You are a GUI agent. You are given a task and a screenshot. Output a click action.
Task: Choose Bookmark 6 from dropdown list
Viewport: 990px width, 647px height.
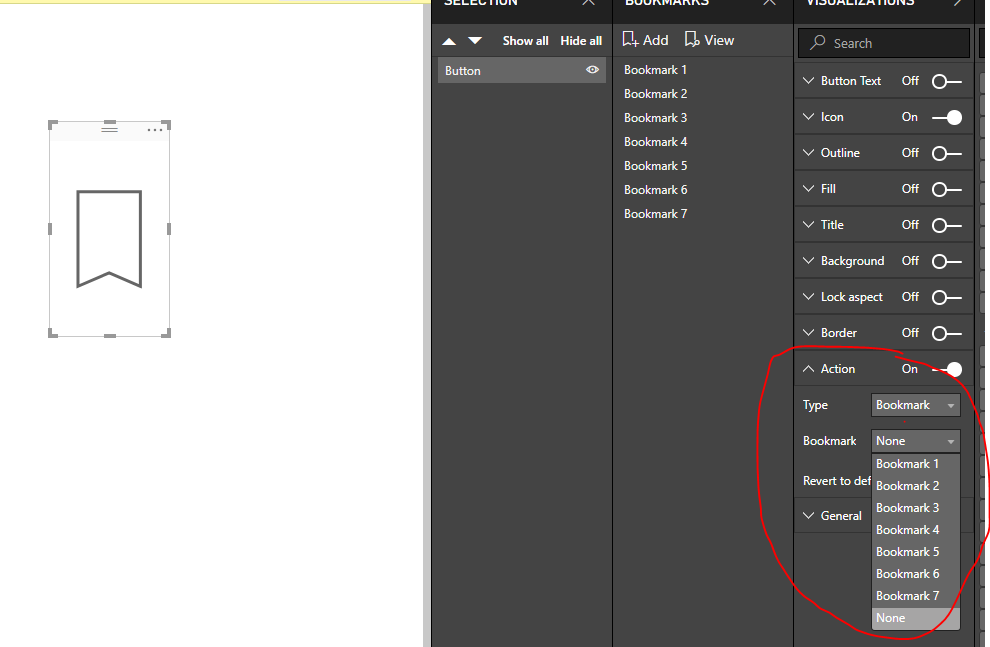pyautogui.click(x=915, y=574)
